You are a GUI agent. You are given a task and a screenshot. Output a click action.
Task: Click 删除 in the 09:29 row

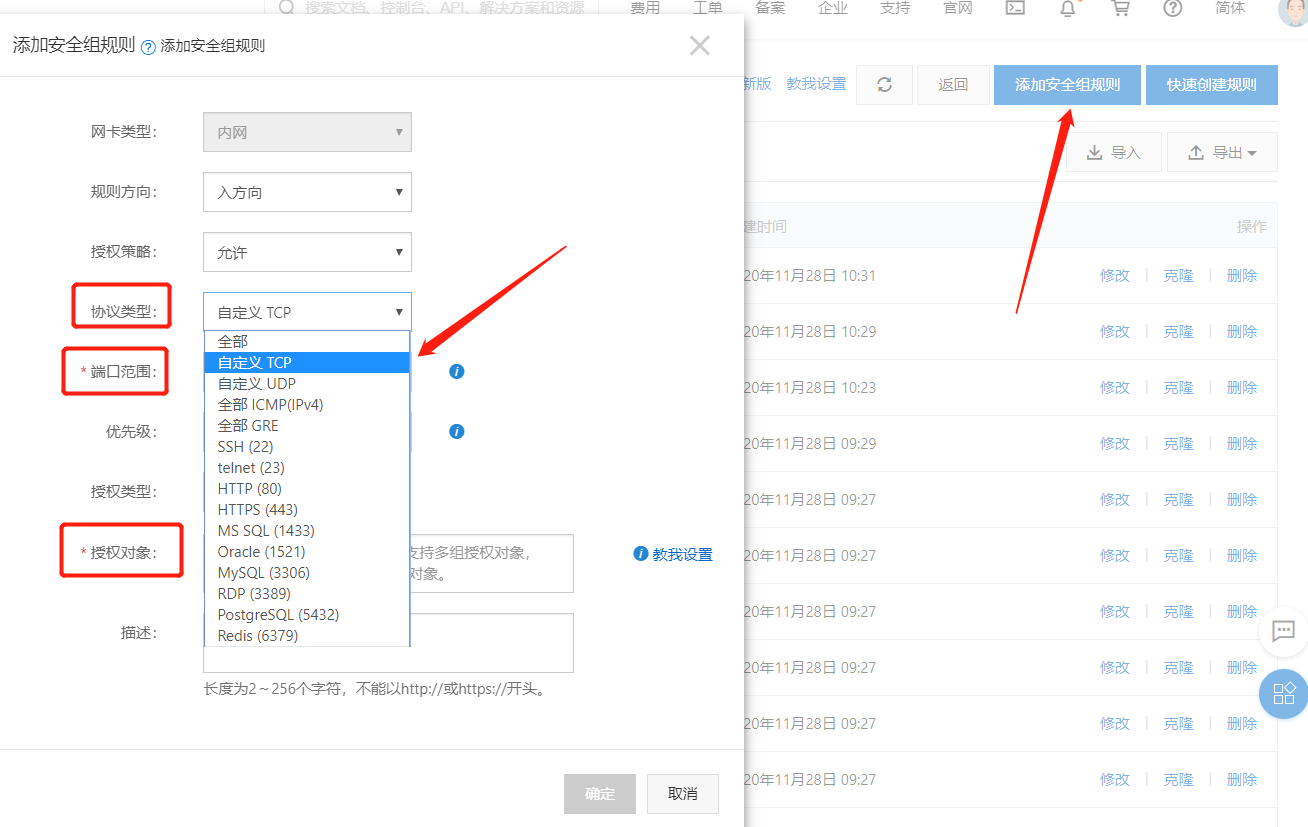pos(1242,443)
